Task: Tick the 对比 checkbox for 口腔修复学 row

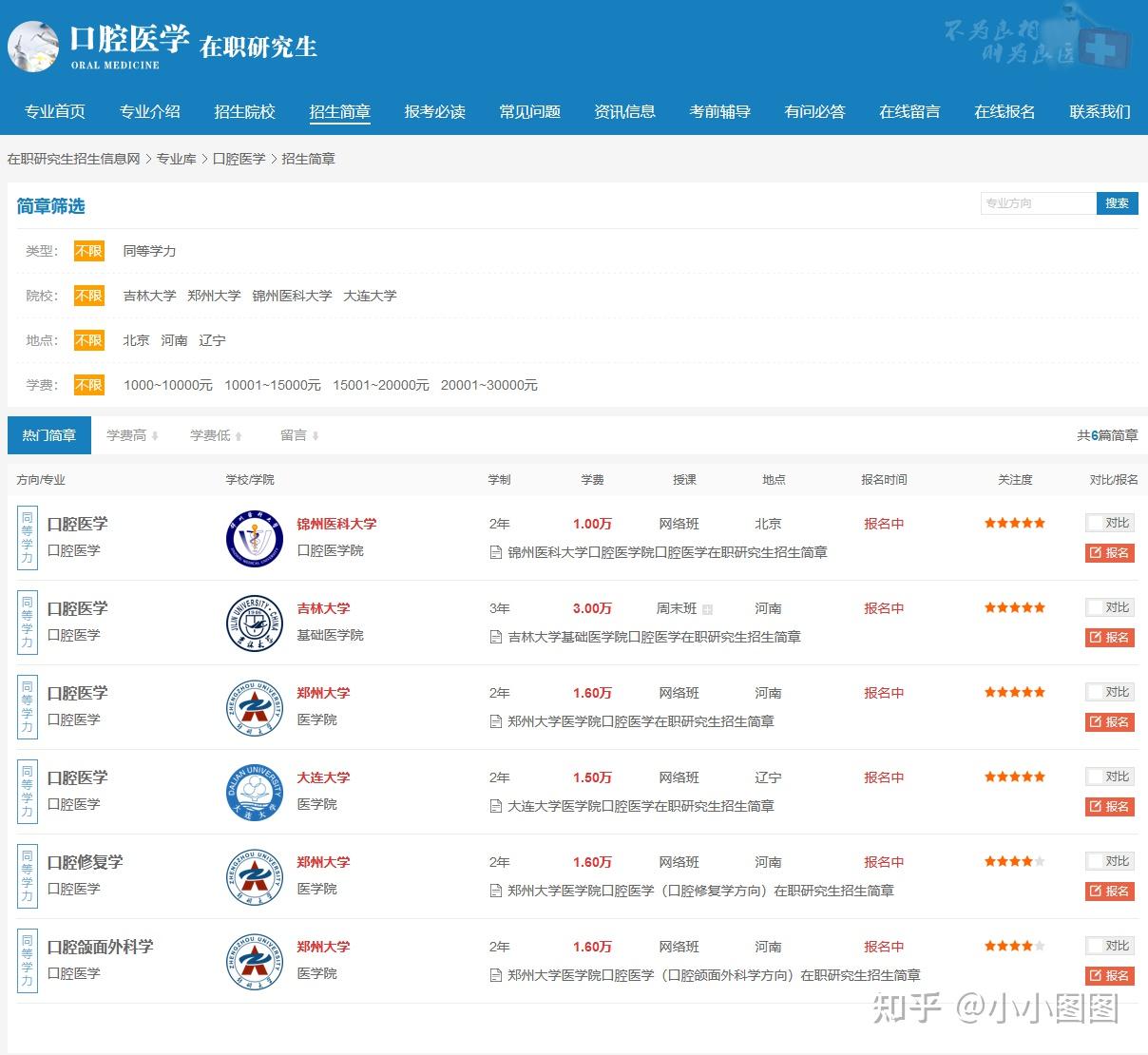Action: [x=1094, y=861]
